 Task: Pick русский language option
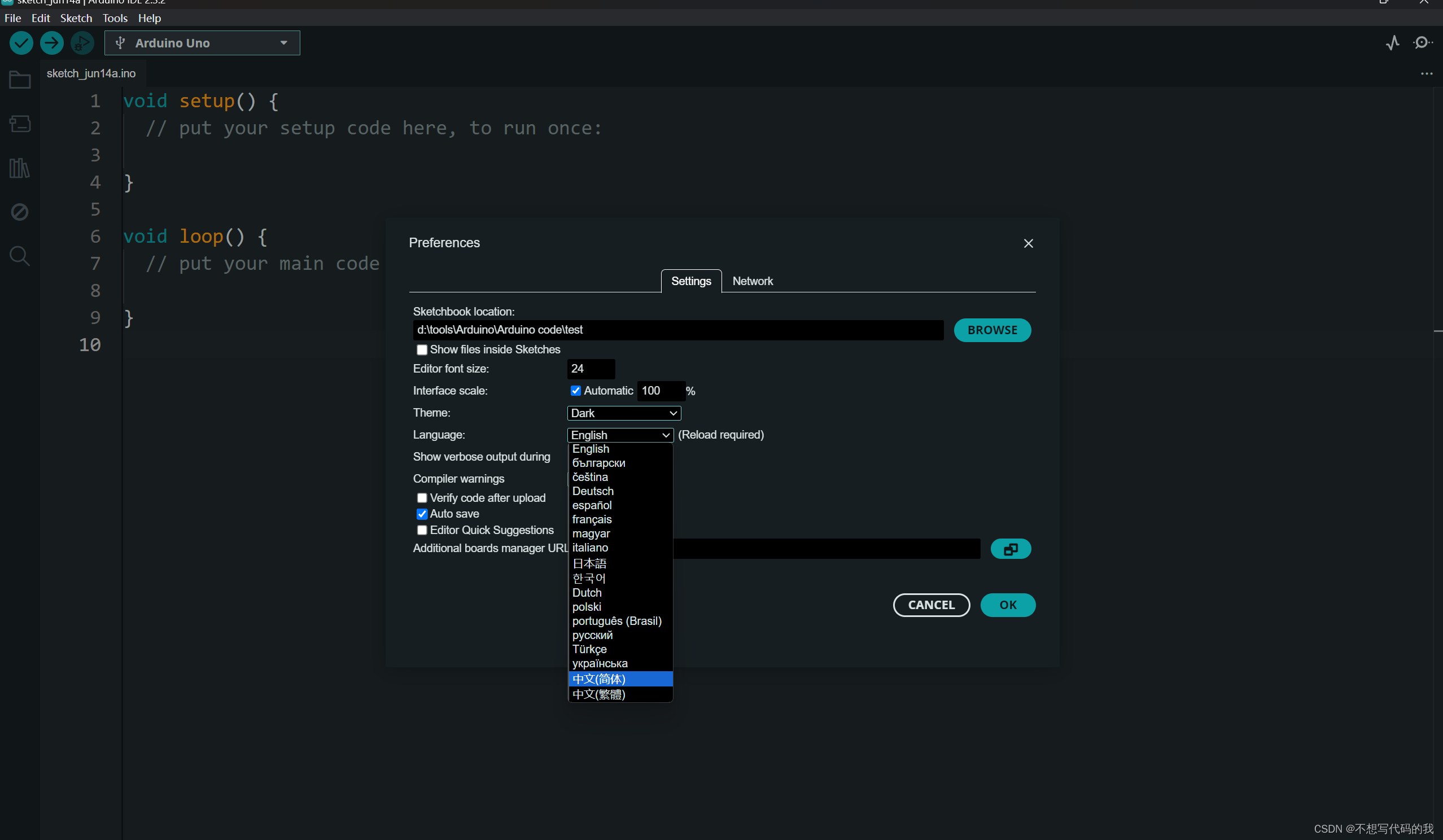point(620,636)
